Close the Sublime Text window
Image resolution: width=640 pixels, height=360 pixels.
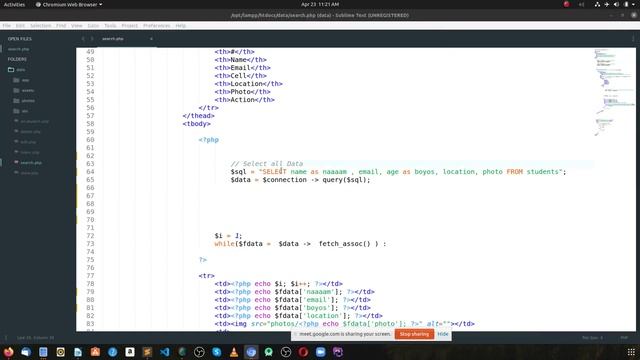pos(634,15)
